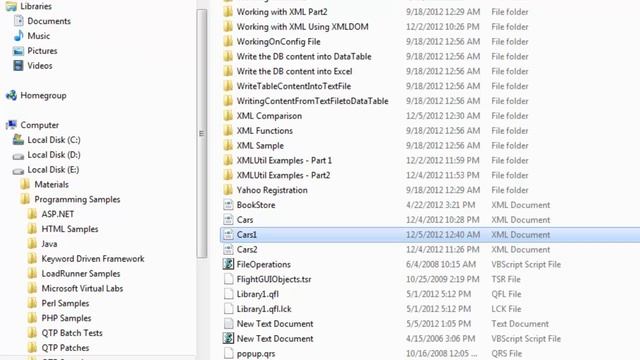Click the navigation pane vertical scrollbar thumb

[x=202, y=133]
